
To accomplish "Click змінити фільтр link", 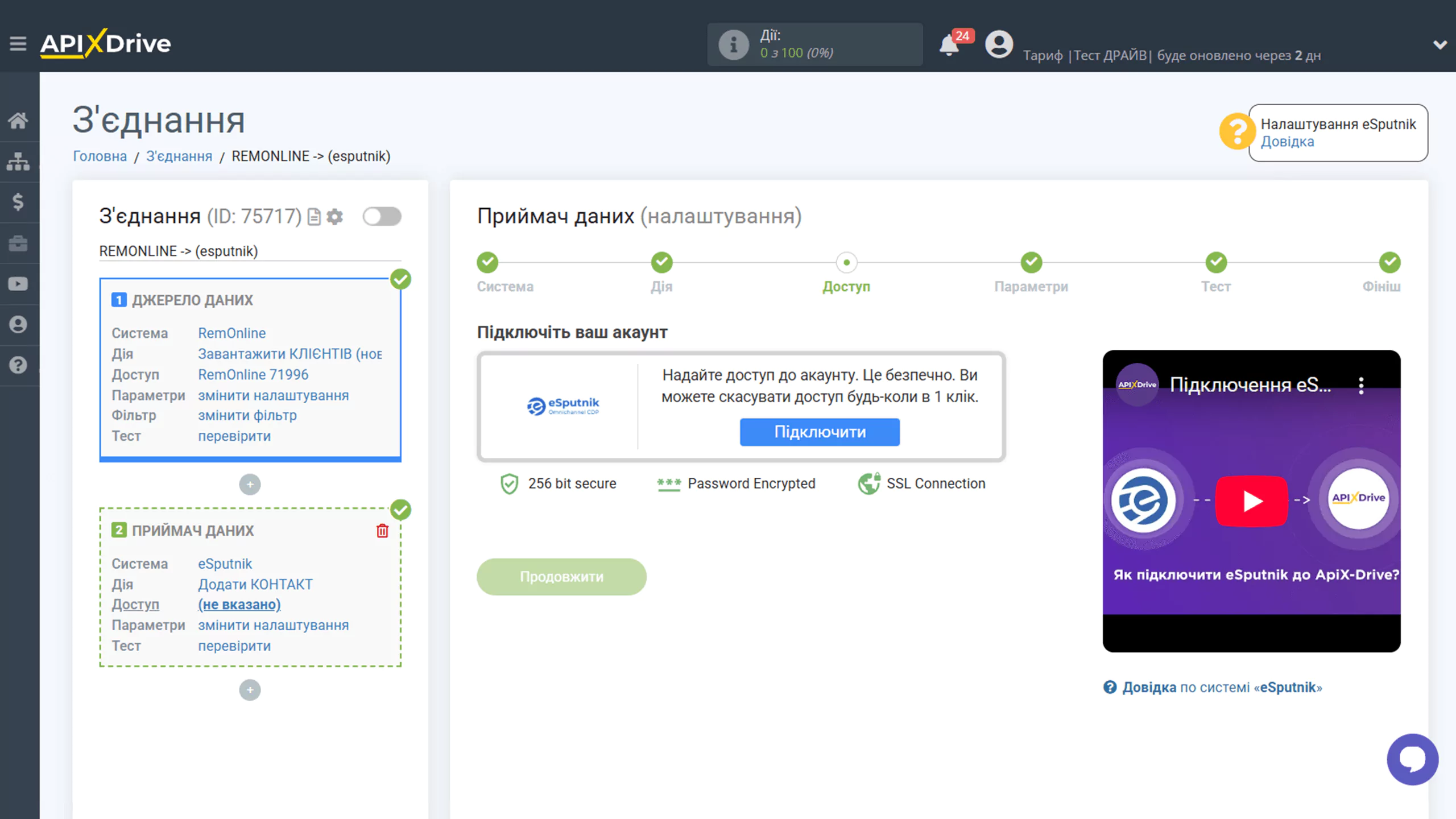I will pyautogui.click(x=247, y=416).
